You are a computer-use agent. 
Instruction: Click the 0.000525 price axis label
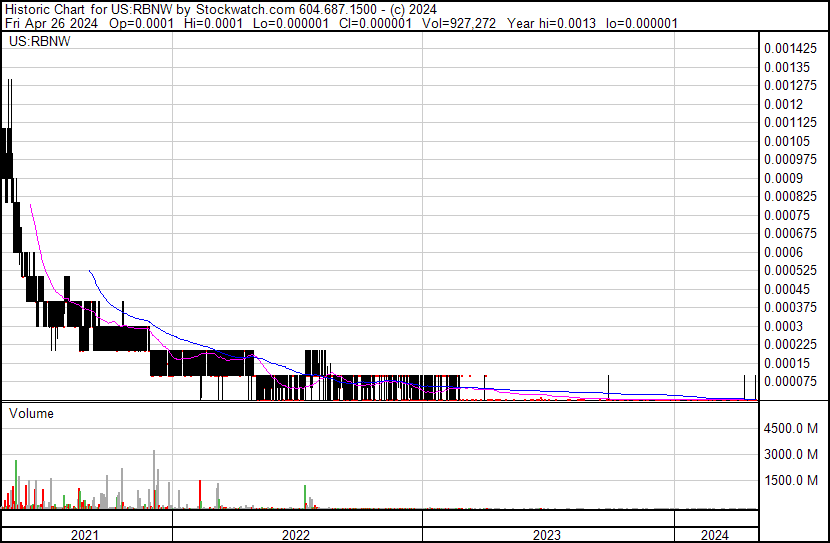pyautogui.click(x=790, y=270)
